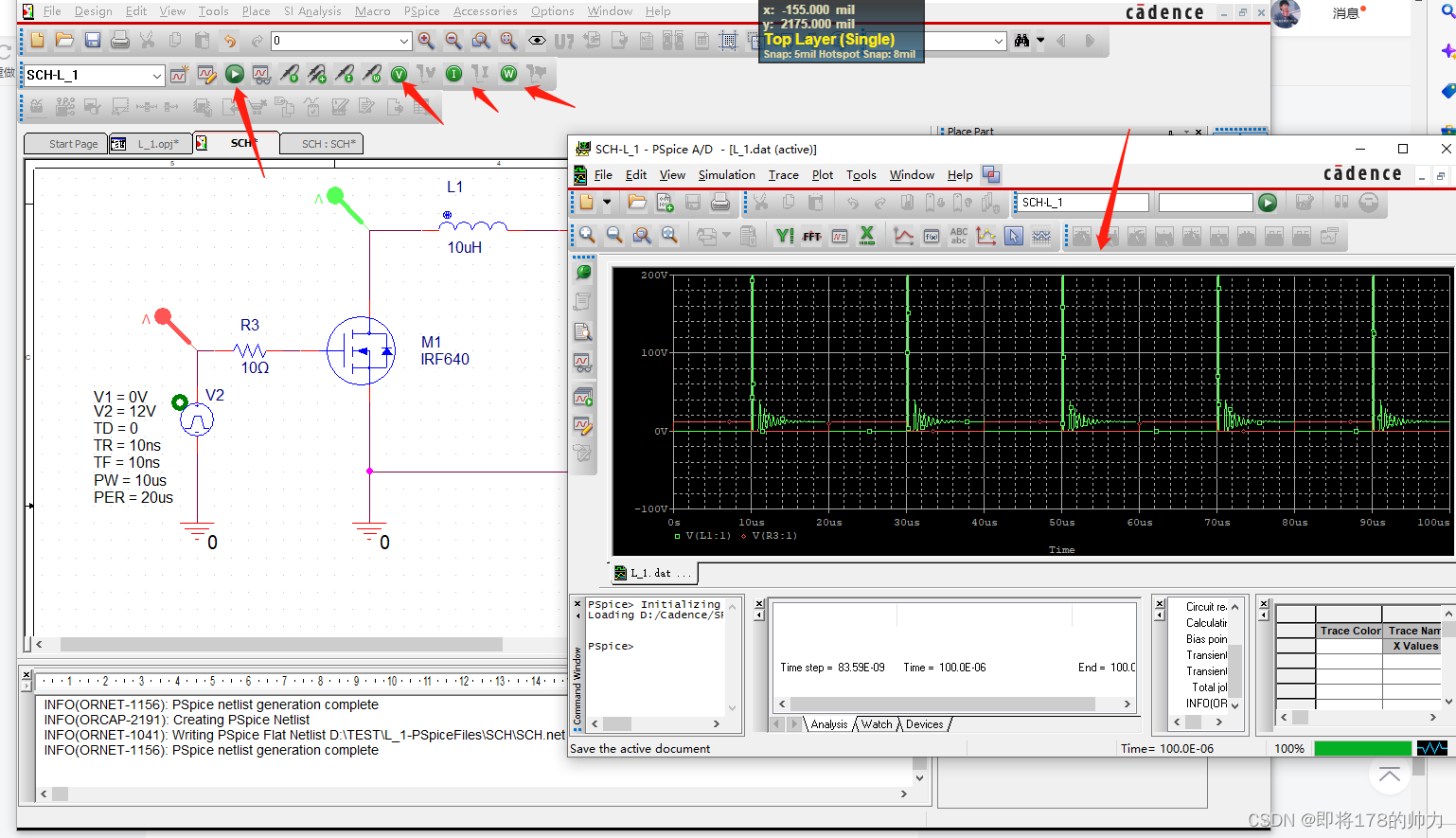Zoom in on schematic in Capture
This screenshot has height=838, width=1456.
point(426,41)
